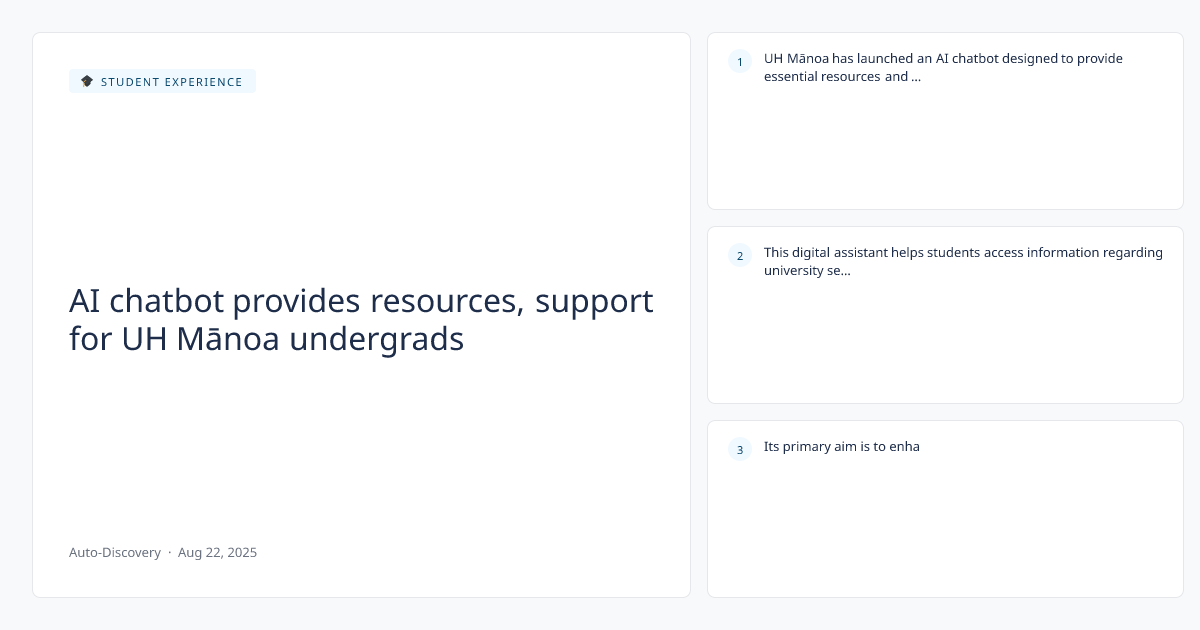Image resolution: width=1200 pixels, height=630 pixels.
Task: Click the Aug 22, 2025 date
Action: pos(217,552)
